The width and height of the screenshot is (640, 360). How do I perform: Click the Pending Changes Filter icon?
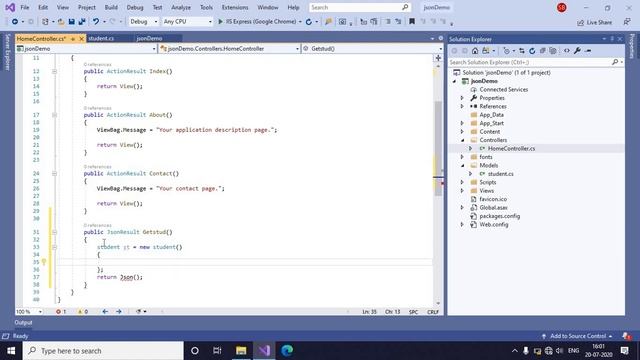click(507, 51)
